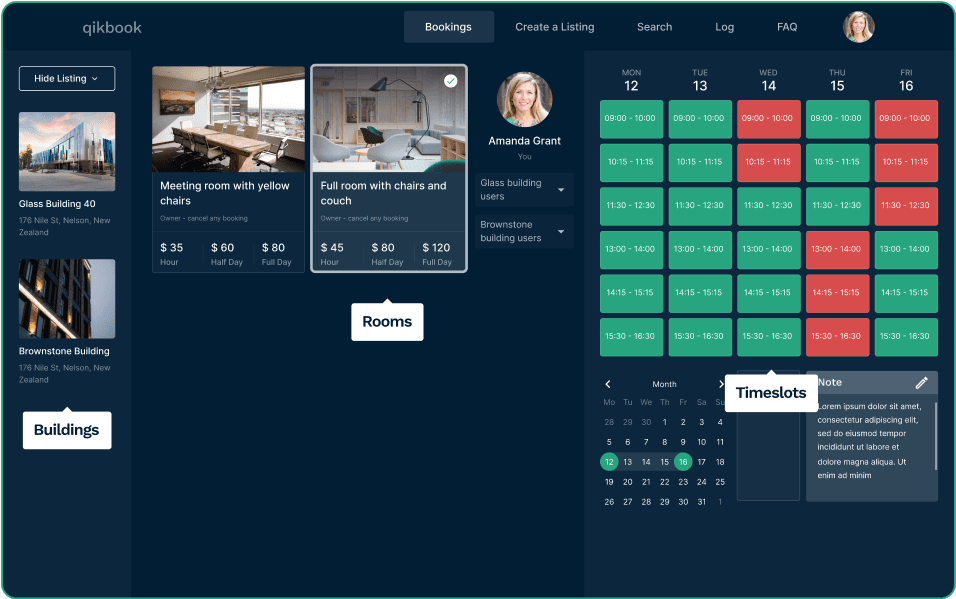
Task: Click the pencil edit icon in Note
Action: [921, 382]
